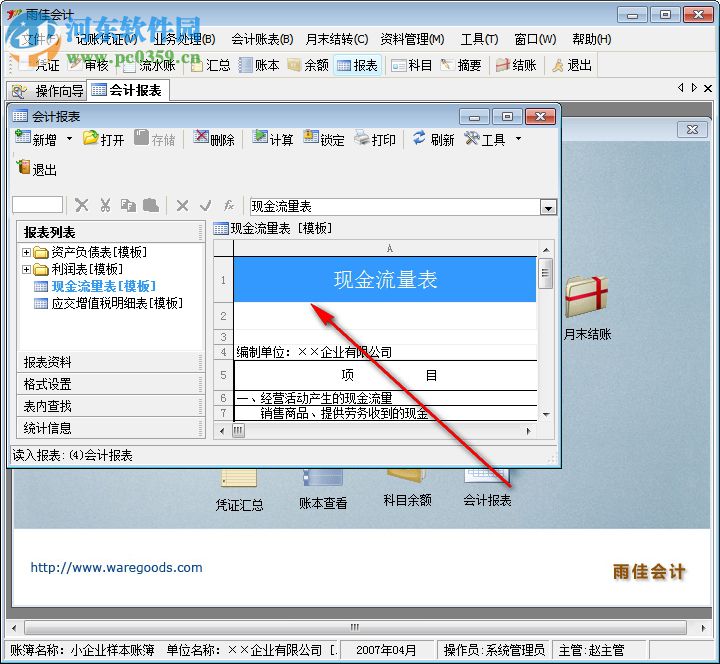Expand the 统计信息 panel

point(111,428)
